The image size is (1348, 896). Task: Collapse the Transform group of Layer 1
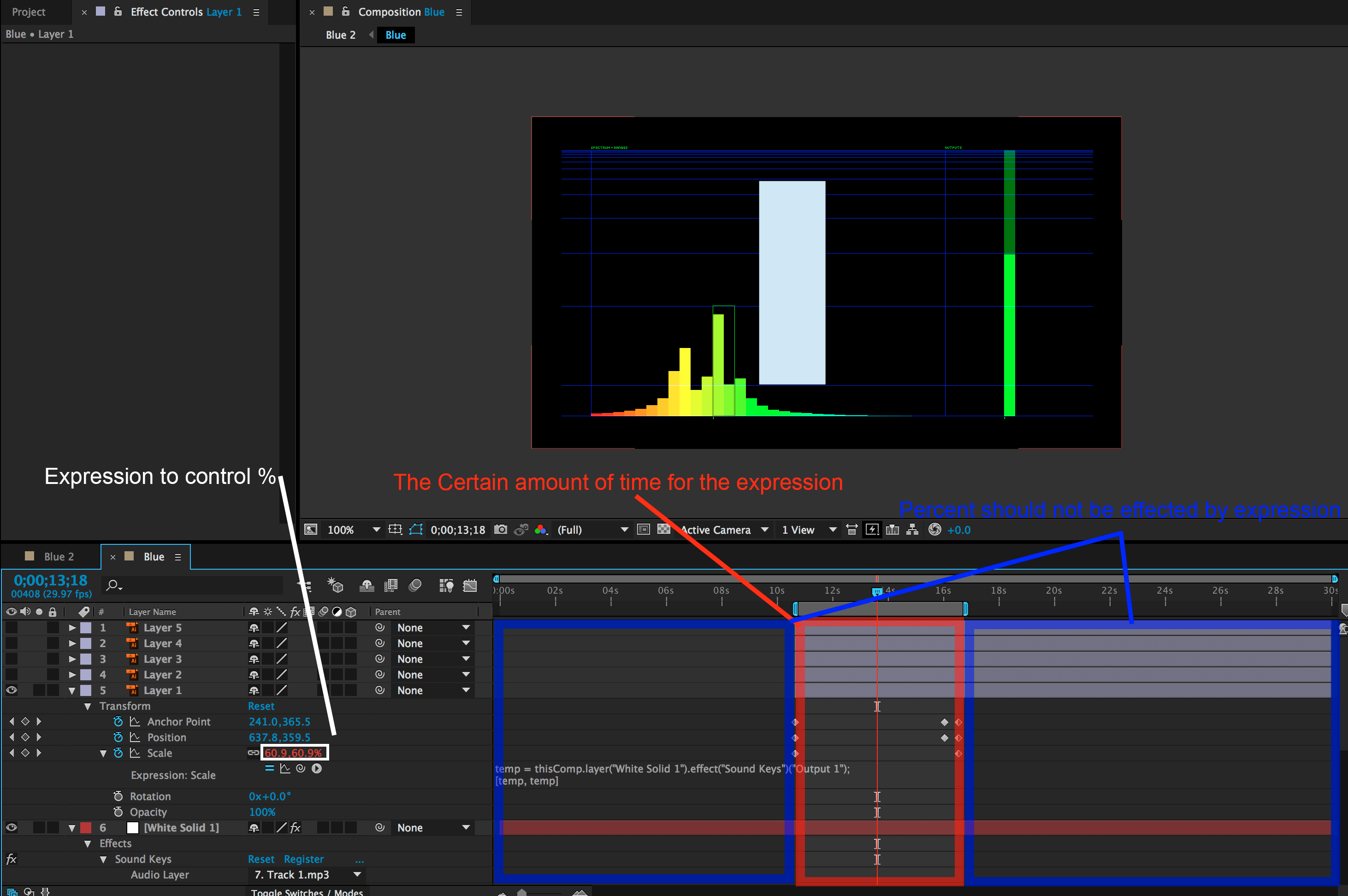click(88, 706)
